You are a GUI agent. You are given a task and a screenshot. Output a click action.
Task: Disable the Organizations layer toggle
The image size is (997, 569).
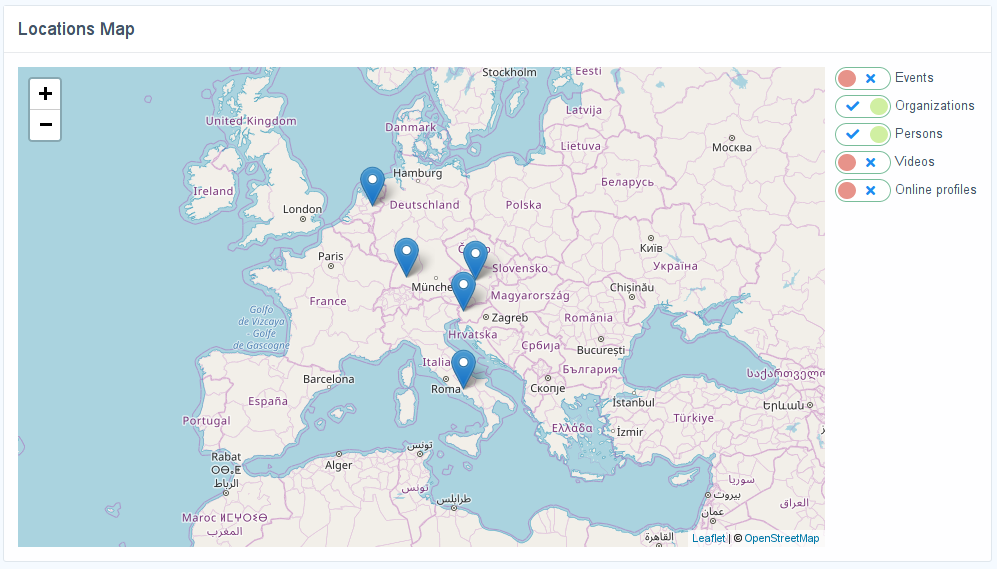(862, 106)
